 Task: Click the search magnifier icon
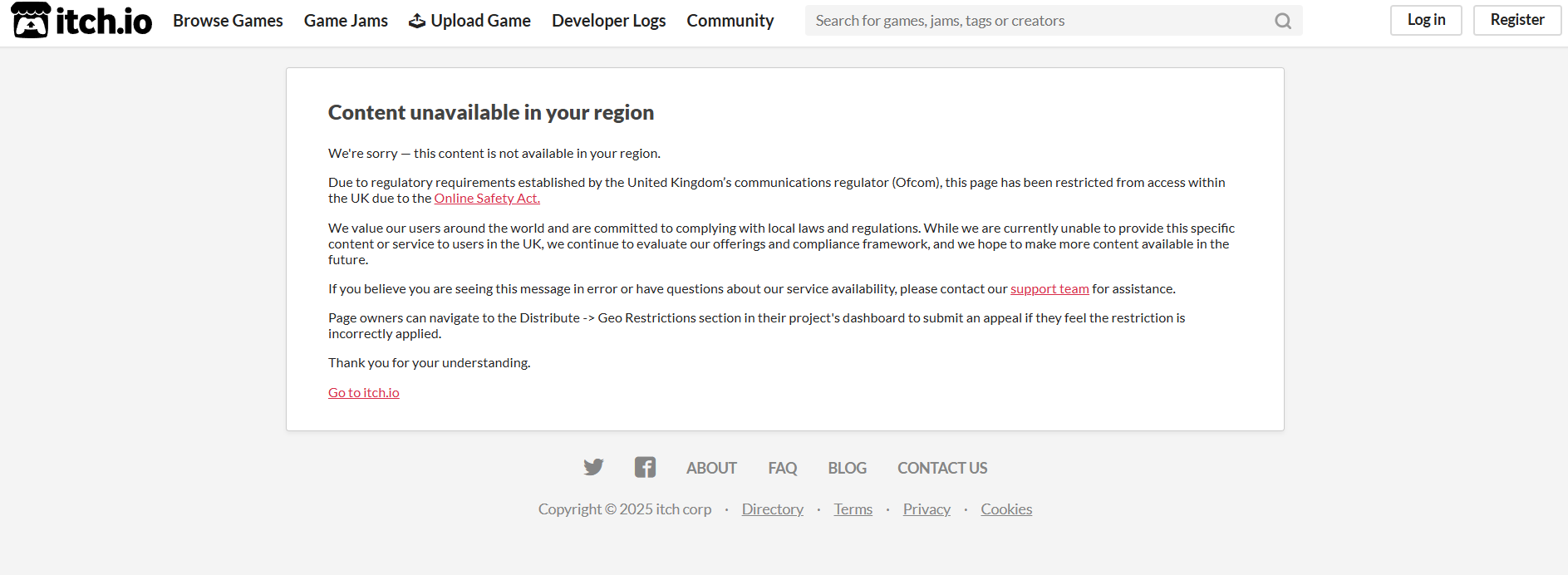click(x=1283, y=21)
